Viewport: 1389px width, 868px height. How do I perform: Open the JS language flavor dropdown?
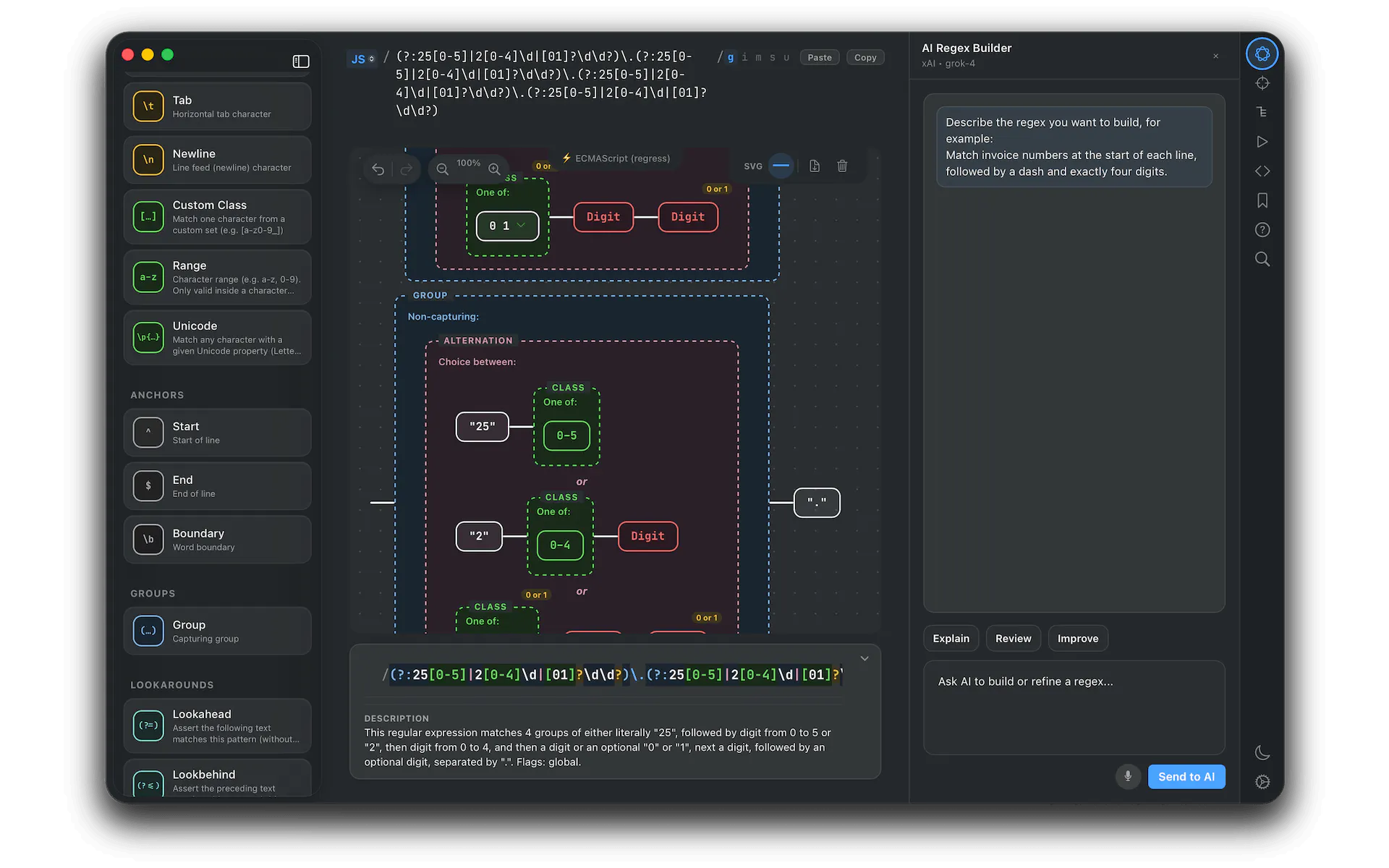pyautogui.click(x=362, y=59)
